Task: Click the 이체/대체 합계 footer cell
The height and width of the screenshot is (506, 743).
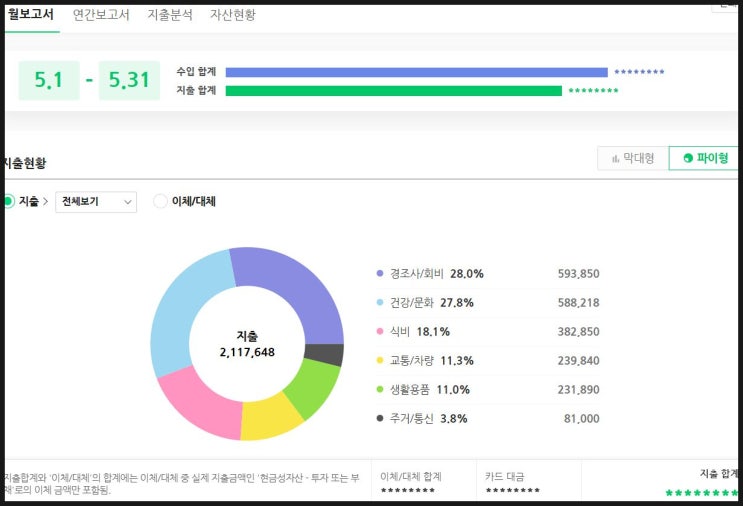Action: (424, 482)
